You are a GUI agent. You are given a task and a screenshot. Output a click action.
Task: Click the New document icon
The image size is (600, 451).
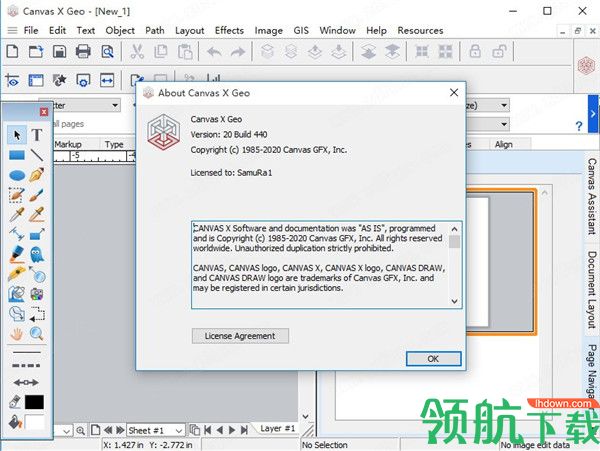click(12, 51)
